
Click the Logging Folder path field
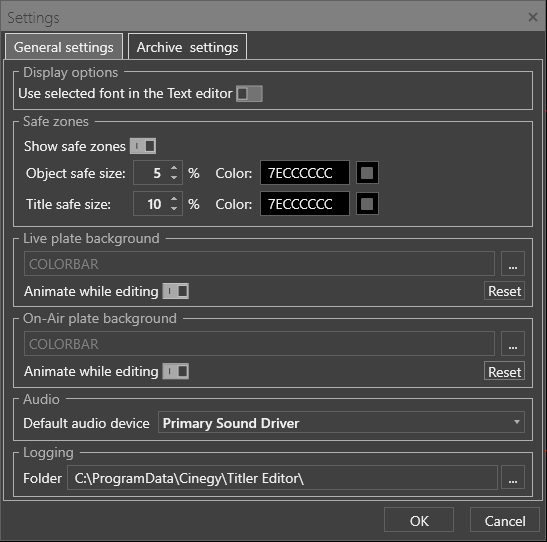(x=282, y=477)
